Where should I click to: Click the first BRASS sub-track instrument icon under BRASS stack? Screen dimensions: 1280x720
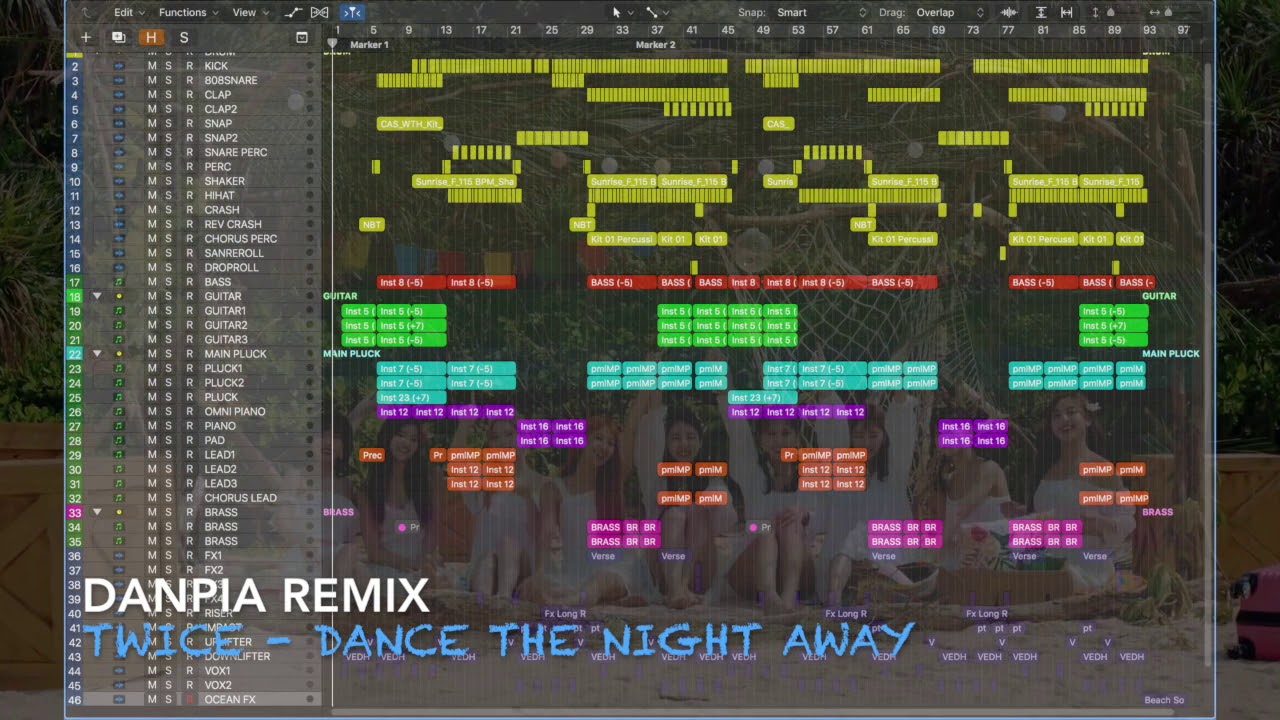(x=119, y=527)
